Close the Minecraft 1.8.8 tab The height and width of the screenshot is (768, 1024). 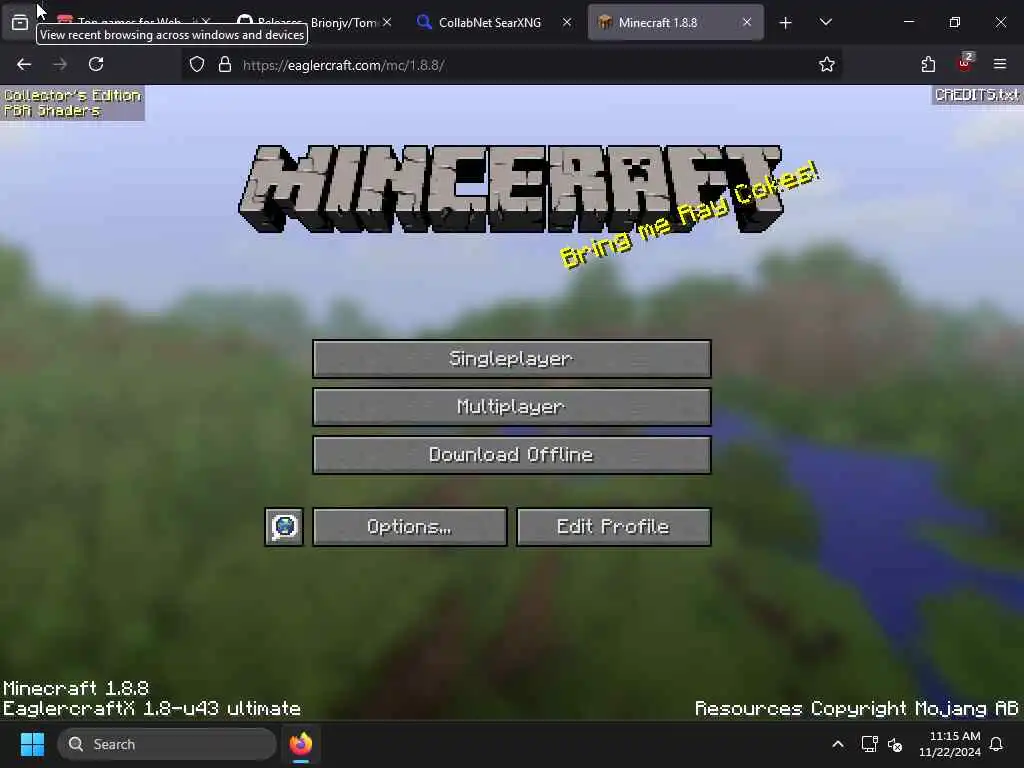(746, 22)
